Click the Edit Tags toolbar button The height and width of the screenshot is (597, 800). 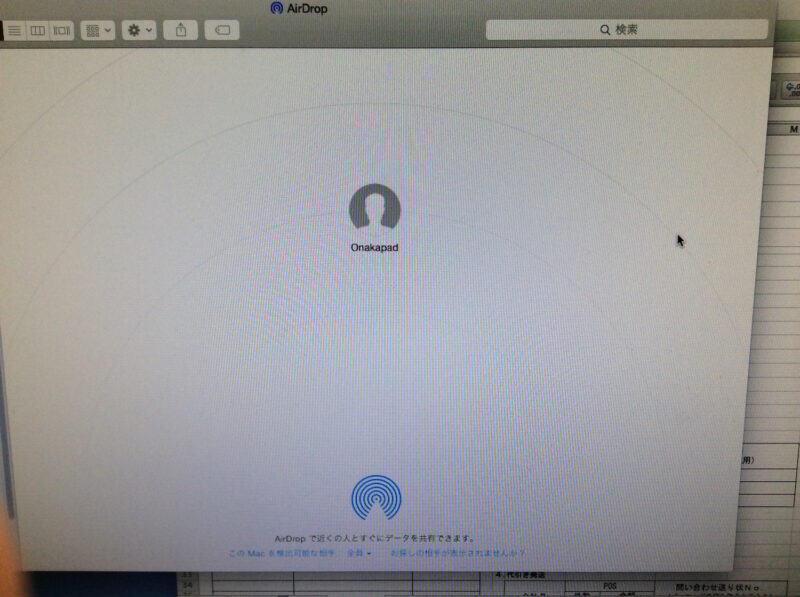pyautogui.click(x=222, y=30)
